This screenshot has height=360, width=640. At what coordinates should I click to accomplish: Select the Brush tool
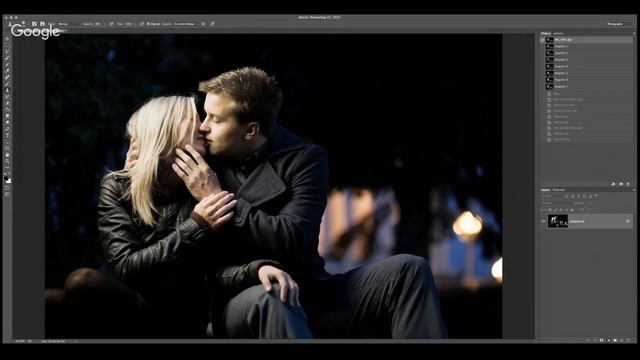point(7,84)
